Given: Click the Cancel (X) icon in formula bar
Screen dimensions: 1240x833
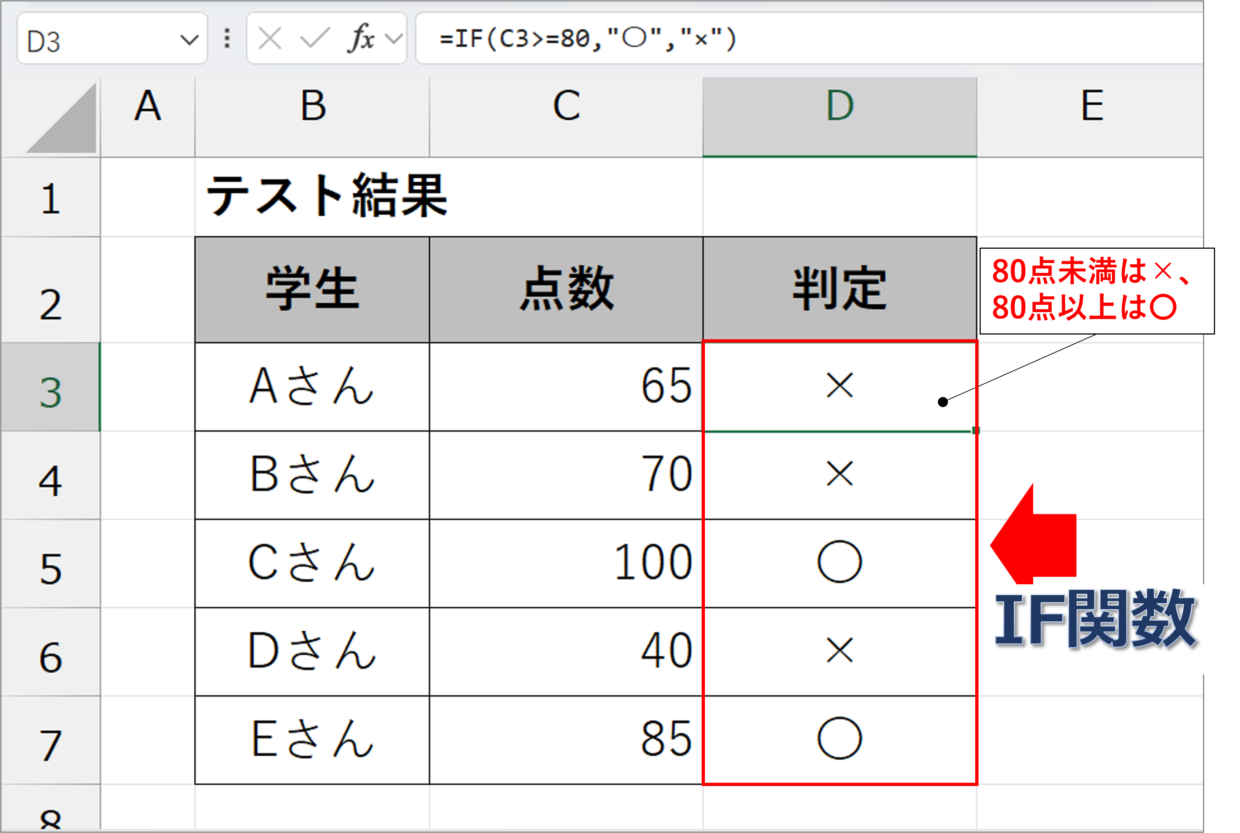Looking at the screenshot, I should (x=270, y=39).
